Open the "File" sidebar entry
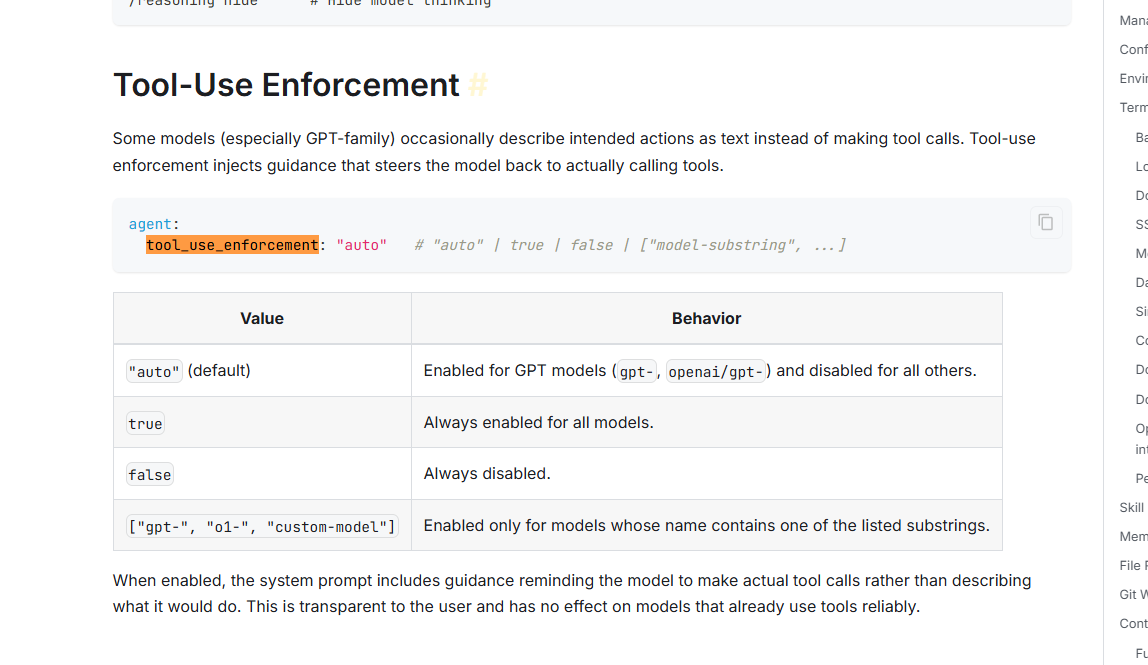Screen dimensions: 1148x665 pos(1133,566)
